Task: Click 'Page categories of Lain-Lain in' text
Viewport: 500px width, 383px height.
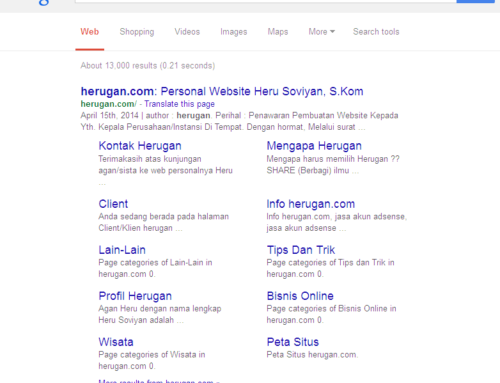Action: pyautogui.click(x=155, y=262)
